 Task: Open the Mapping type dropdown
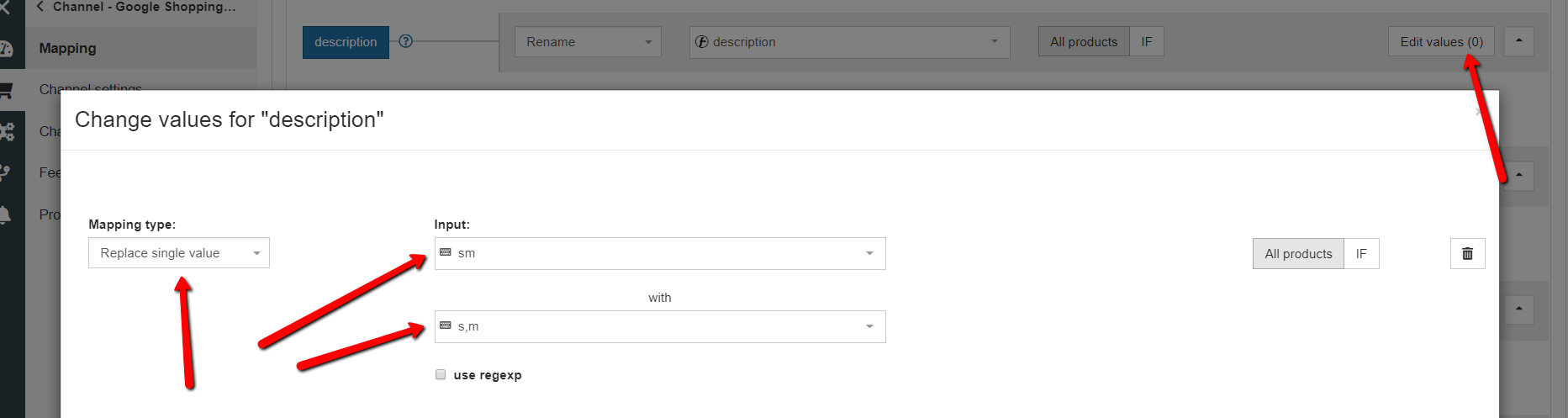click(x=178, y=253)
